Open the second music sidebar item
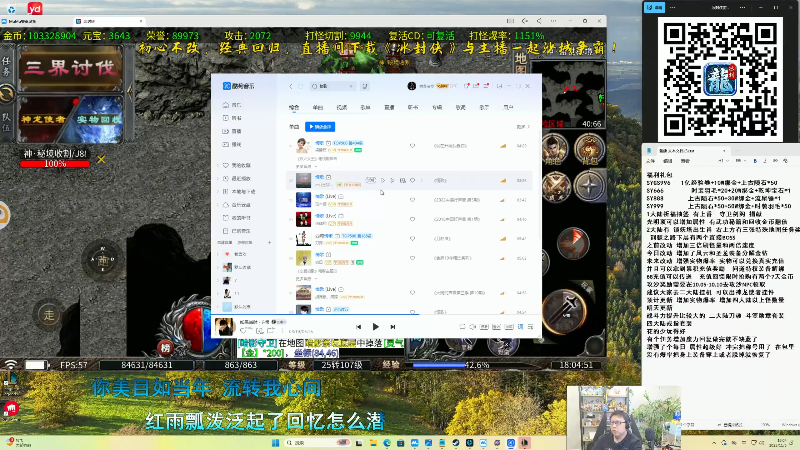The image size is (800, 450). pos(232,118)
